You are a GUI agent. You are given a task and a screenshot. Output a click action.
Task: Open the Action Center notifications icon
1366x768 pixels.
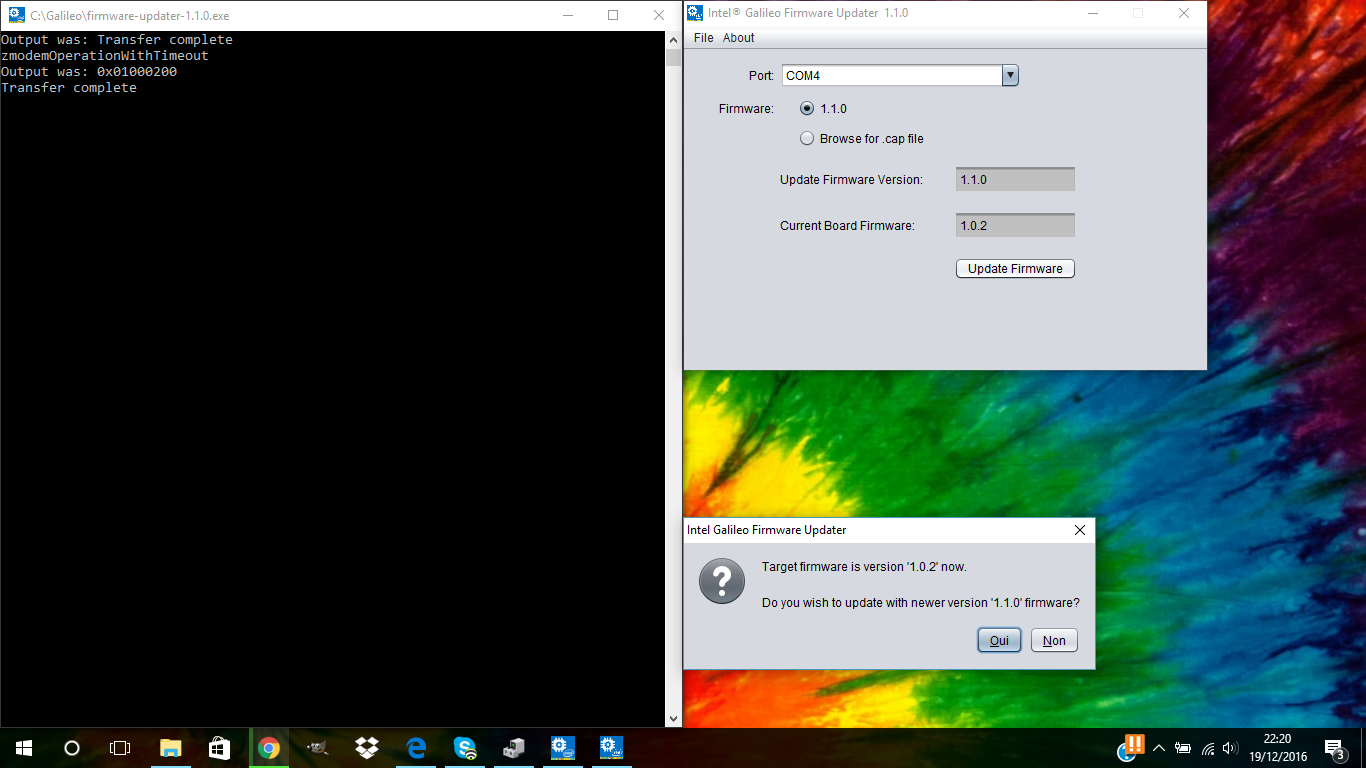[x=1334, y=748]
